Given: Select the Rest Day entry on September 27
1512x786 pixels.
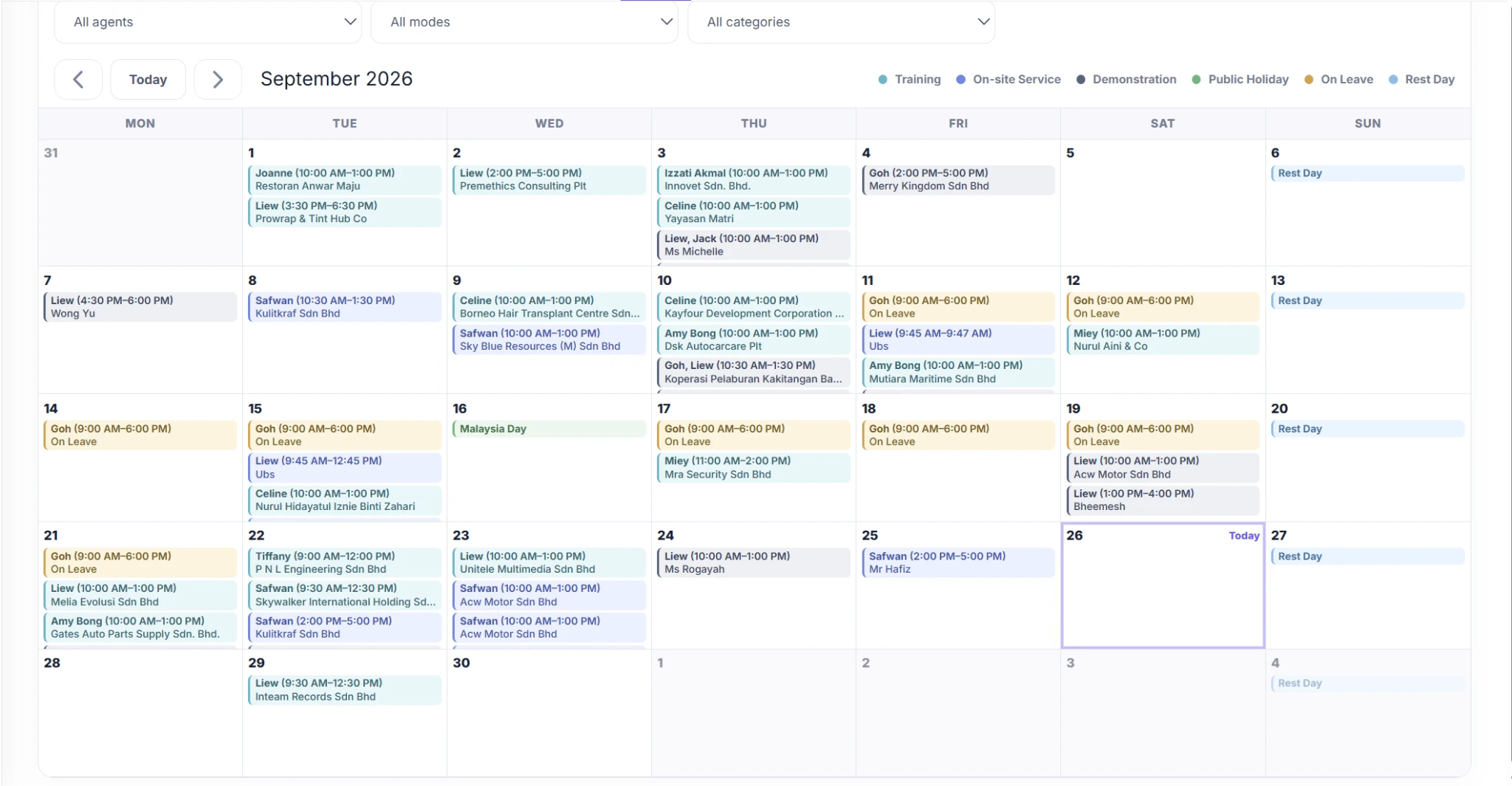Looking at the screenshot, I should pyautogui.click(x=1368, y=556).
